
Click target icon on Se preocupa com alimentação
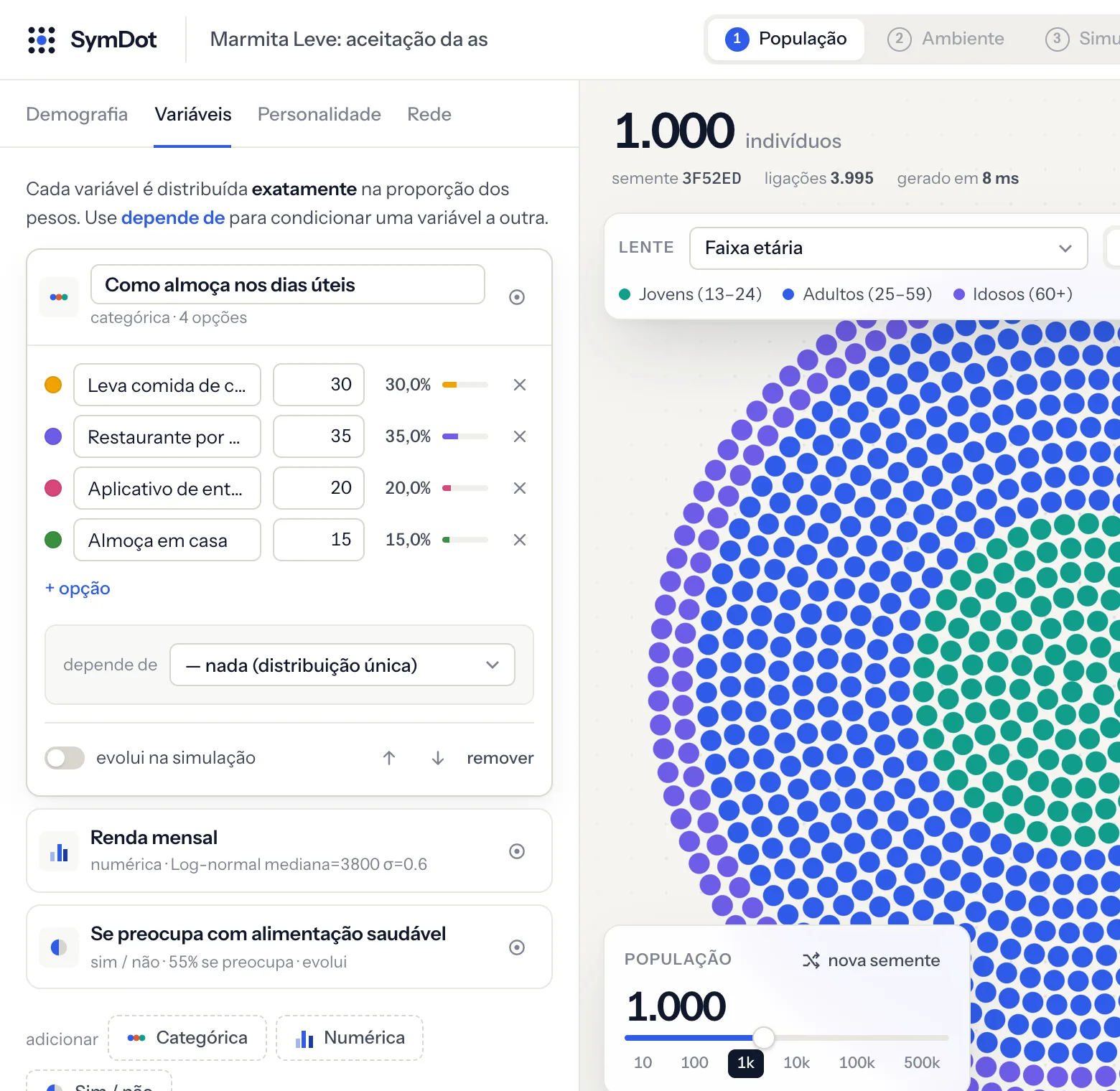(x=517, y=947)
